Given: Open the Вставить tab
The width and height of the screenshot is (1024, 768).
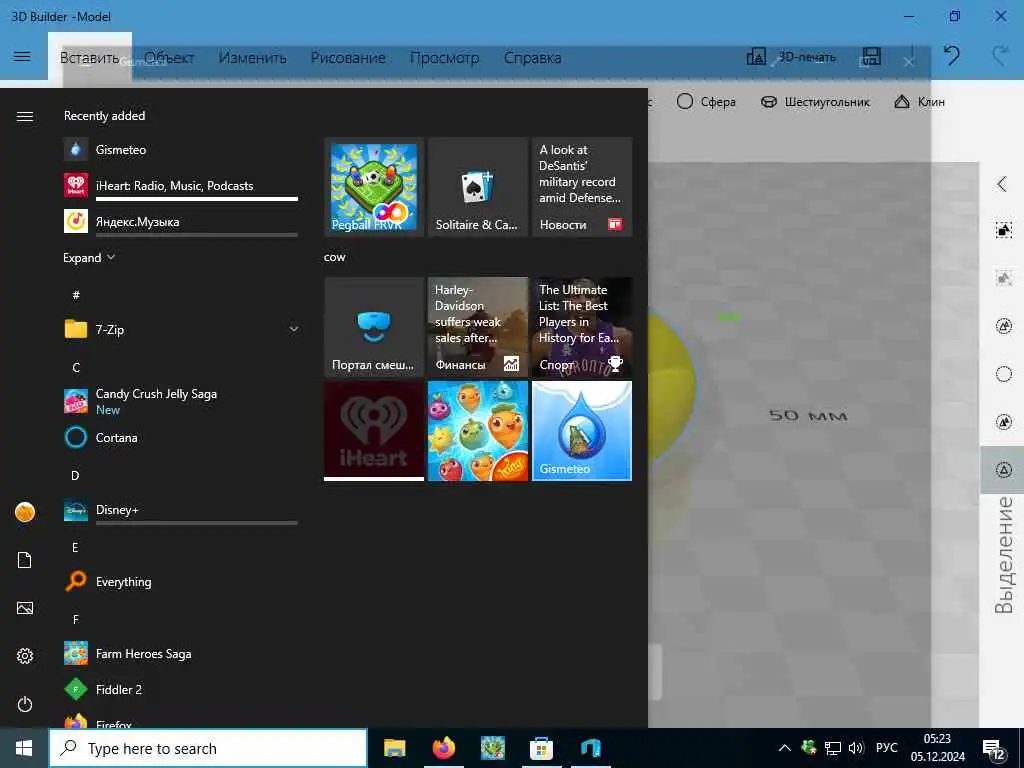Looking at the screenshot, I should [89, 57].
